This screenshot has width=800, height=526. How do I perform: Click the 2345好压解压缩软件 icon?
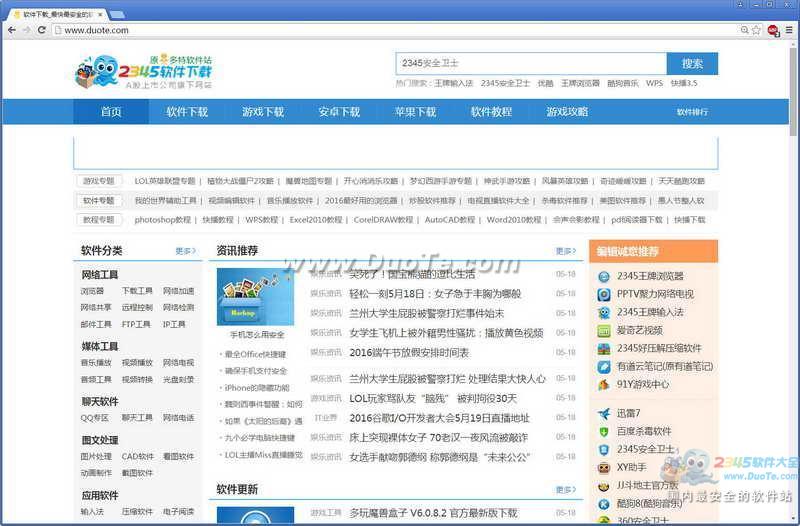click(x=604, y=348)
